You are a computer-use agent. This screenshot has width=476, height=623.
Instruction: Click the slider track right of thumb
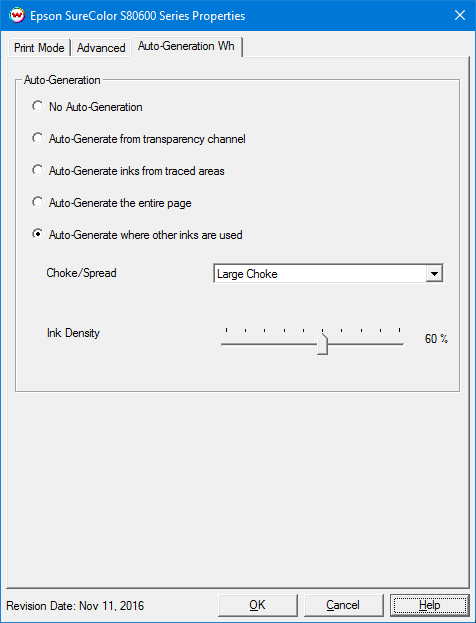(366, 344)
